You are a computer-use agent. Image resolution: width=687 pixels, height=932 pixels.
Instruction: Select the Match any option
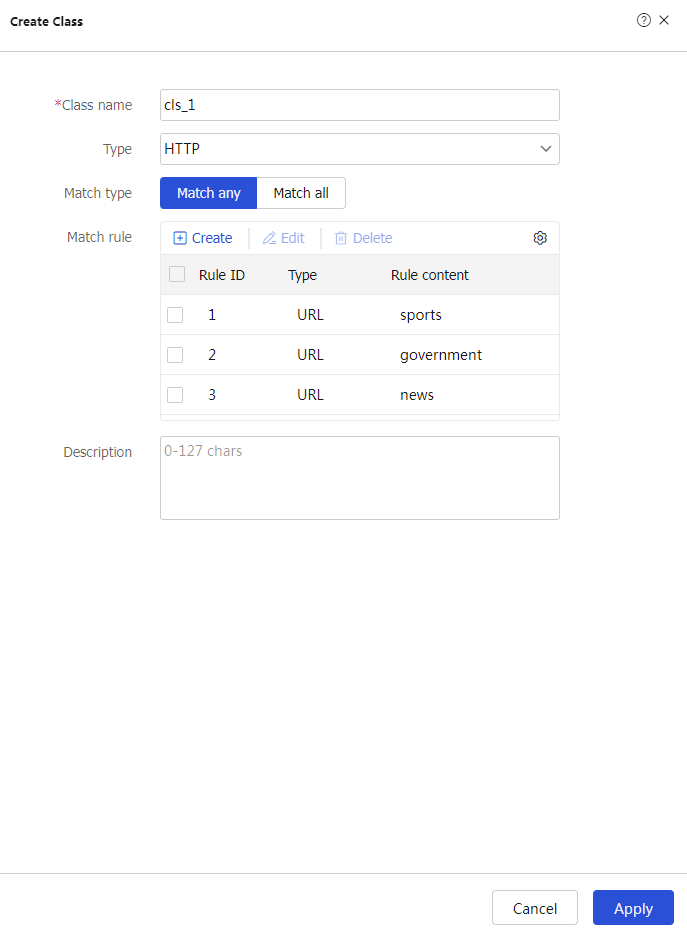pyautogui.click(x=209, y=193)
